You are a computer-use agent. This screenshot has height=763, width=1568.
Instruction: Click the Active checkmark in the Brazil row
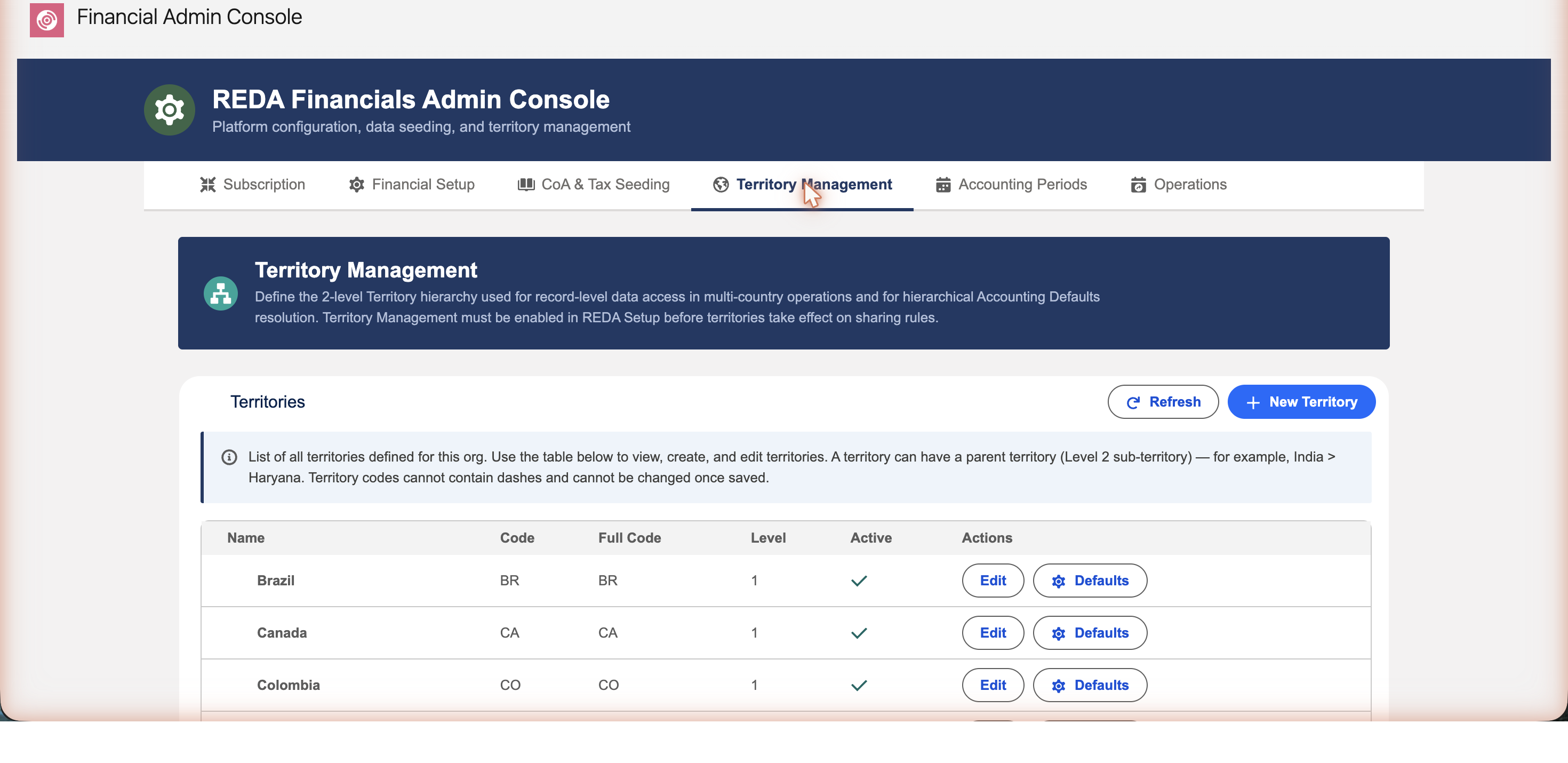(859, 581)
